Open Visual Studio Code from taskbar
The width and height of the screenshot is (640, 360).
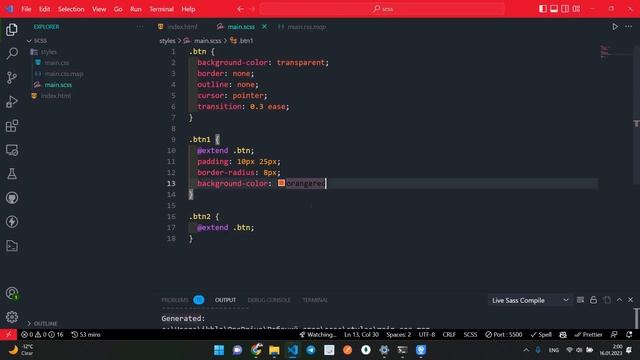tap(292, 350)
